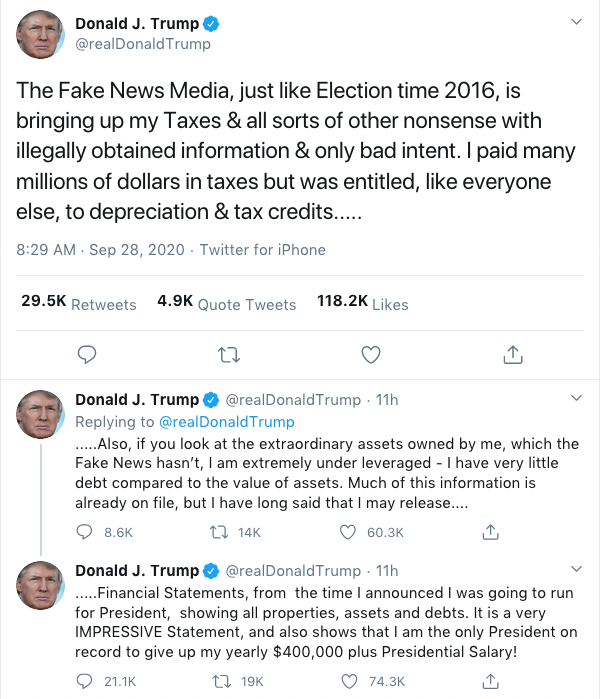Screen dimensions: 601x699
Task: Open the 'Replying to @realDonaldTrump' handle link
Action: 227,422
